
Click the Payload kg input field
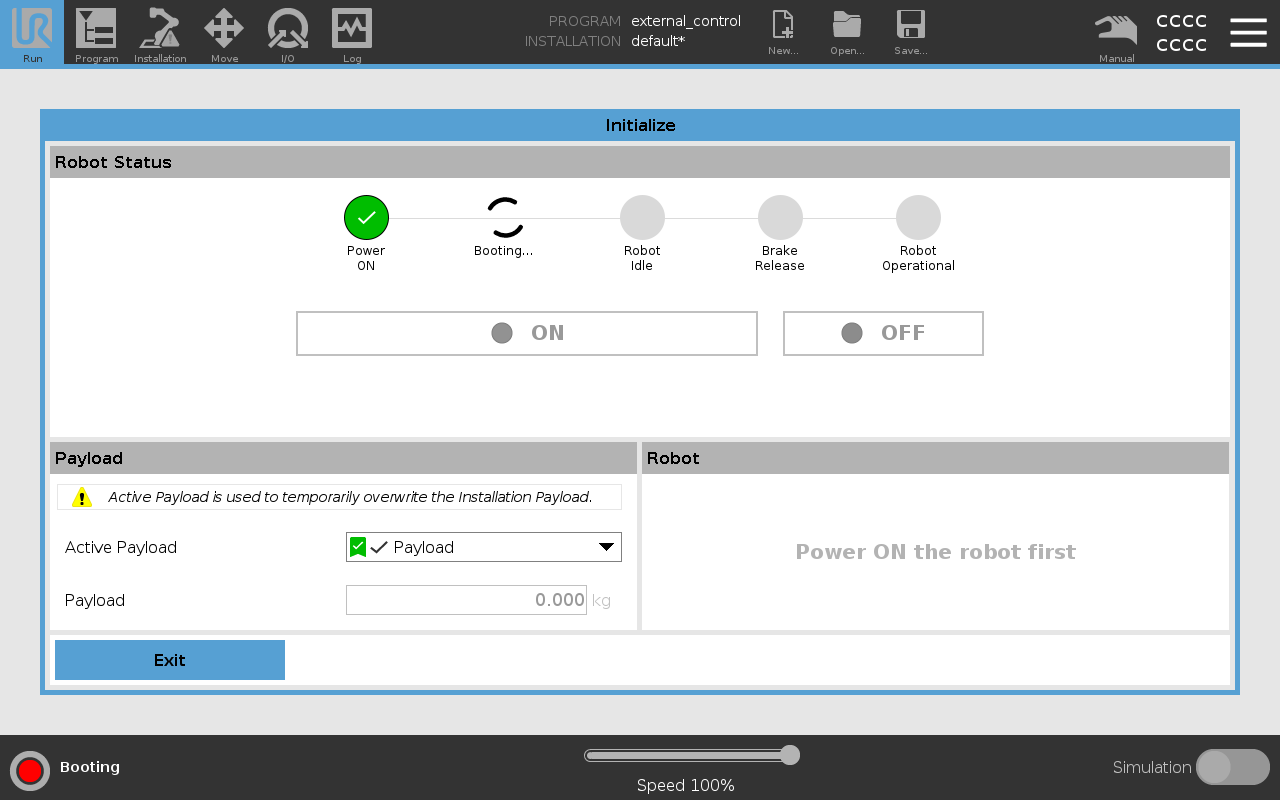pos(466,600)
